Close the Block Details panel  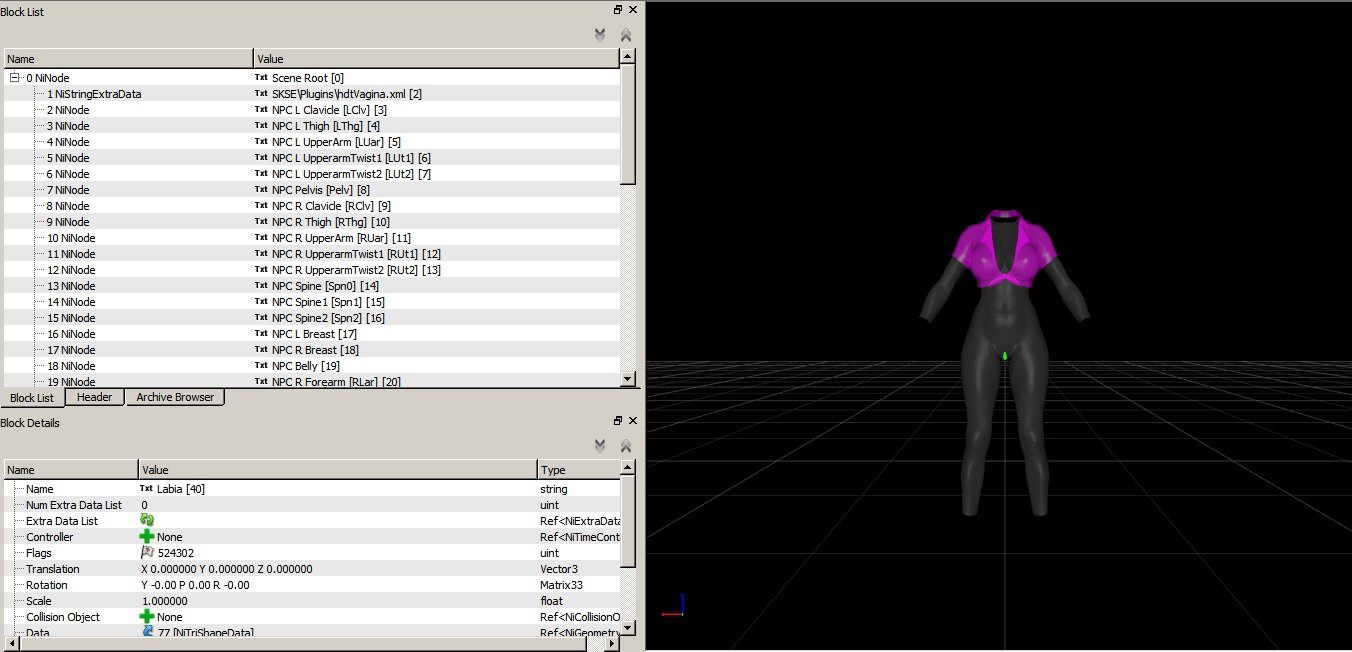point(634,421)
